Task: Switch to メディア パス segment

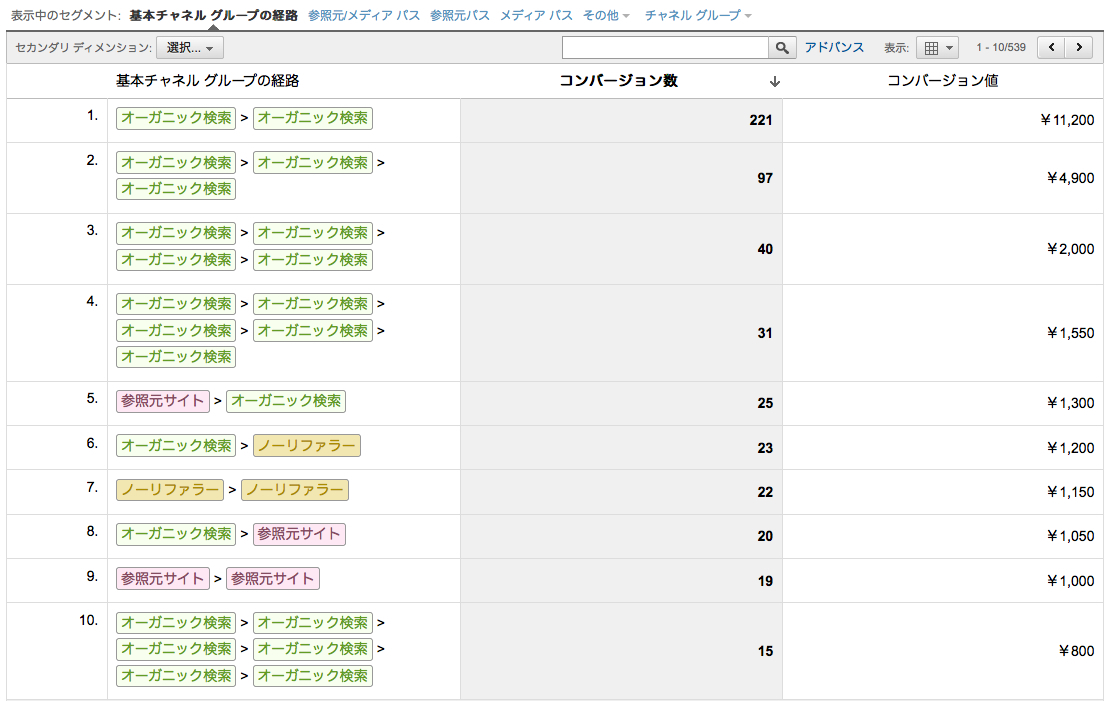Action: (x=536, y=15)
